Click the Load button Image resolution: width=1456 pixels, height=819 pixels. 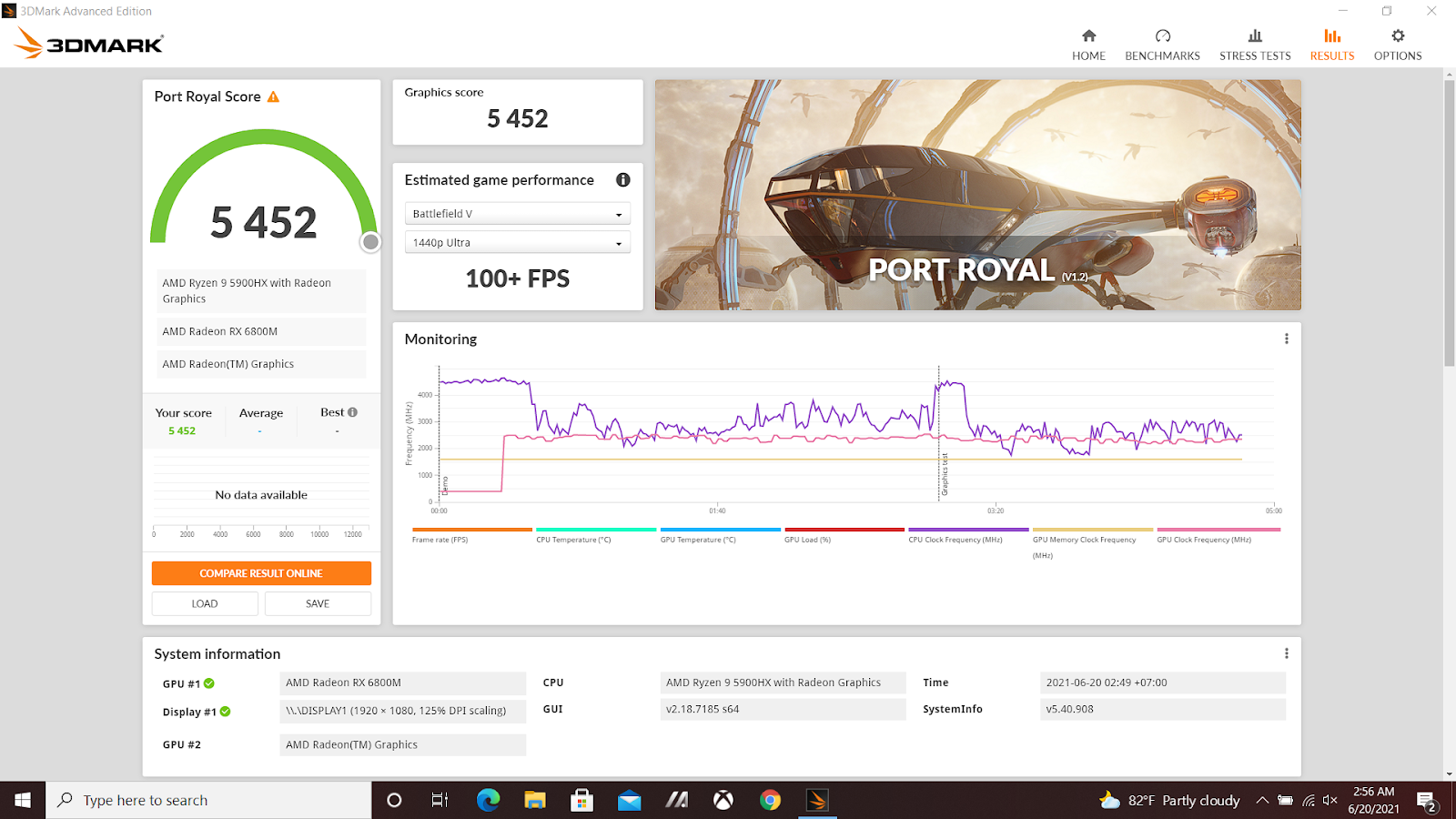click(x=205, y=603)
